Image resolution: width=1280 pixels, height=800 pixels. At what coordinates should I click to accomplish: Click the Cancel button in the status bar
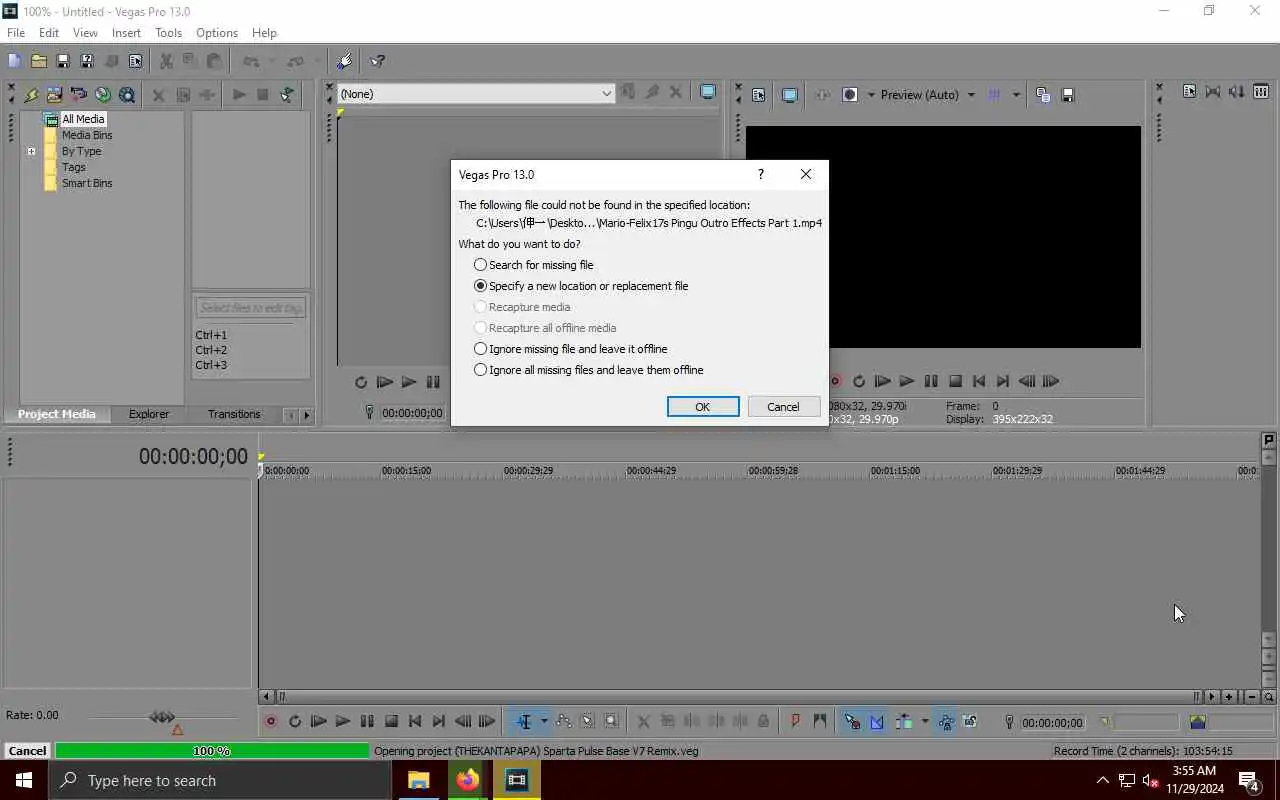point(27,751)
